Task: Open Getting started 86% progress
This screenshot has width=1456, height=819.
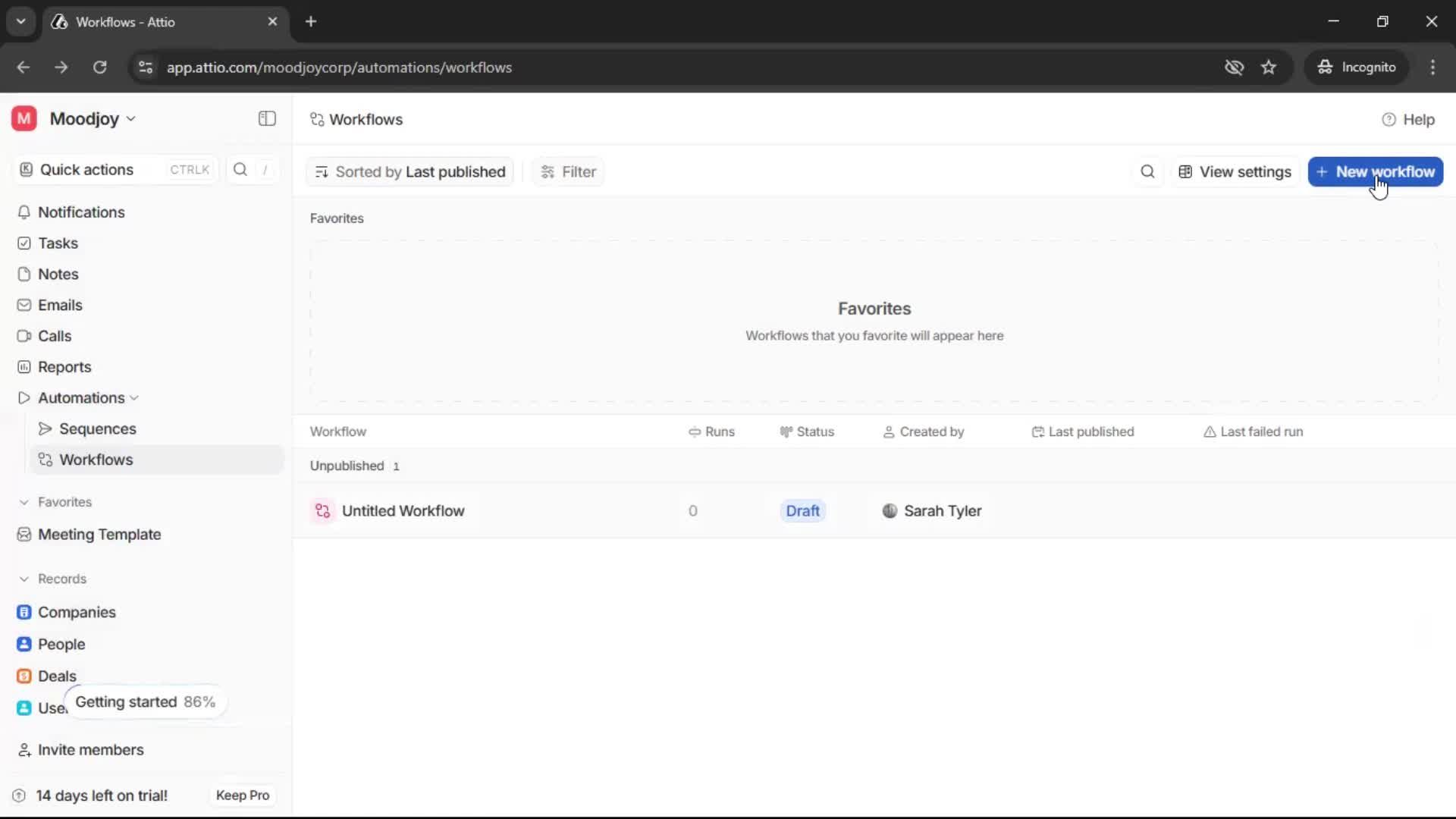Action: (x=145, y=702)
